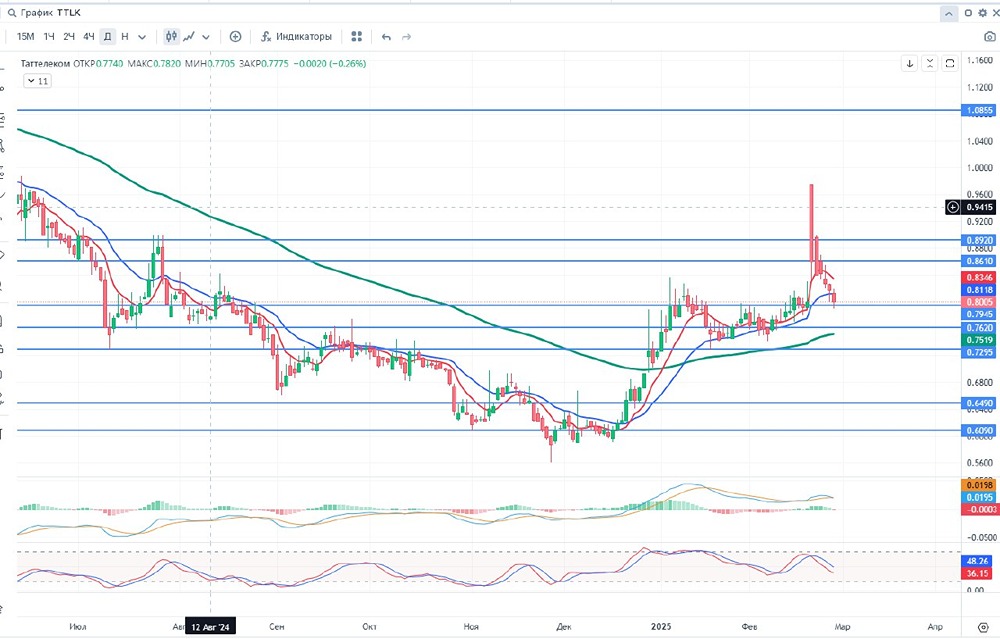The image size is (1000, 639).
Task: Select the 15M timeframe
Action: tap(26, 37)
